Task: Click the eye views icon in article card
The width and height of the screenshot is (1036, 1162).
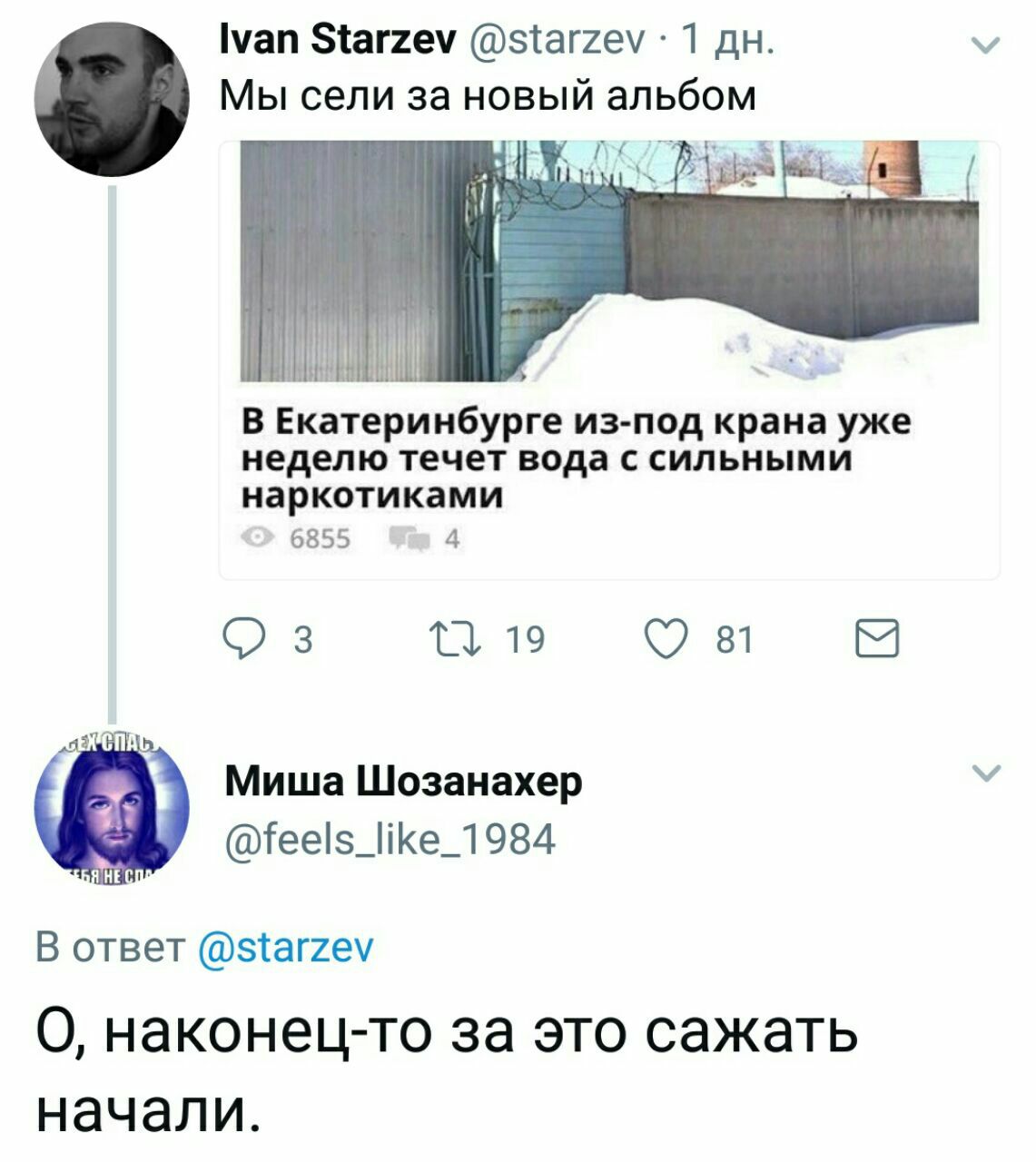Action: pos(258,539)
